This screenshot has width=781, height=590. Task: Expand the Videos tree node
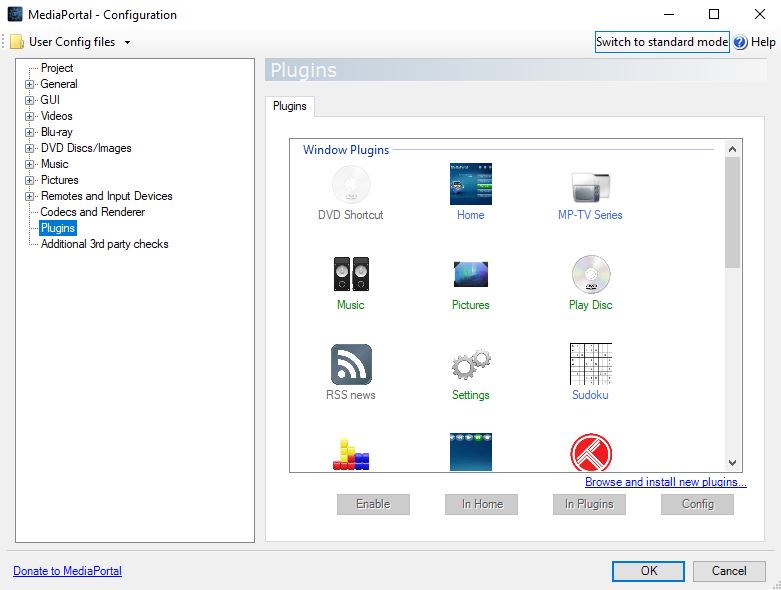click(x=30, y=116)
